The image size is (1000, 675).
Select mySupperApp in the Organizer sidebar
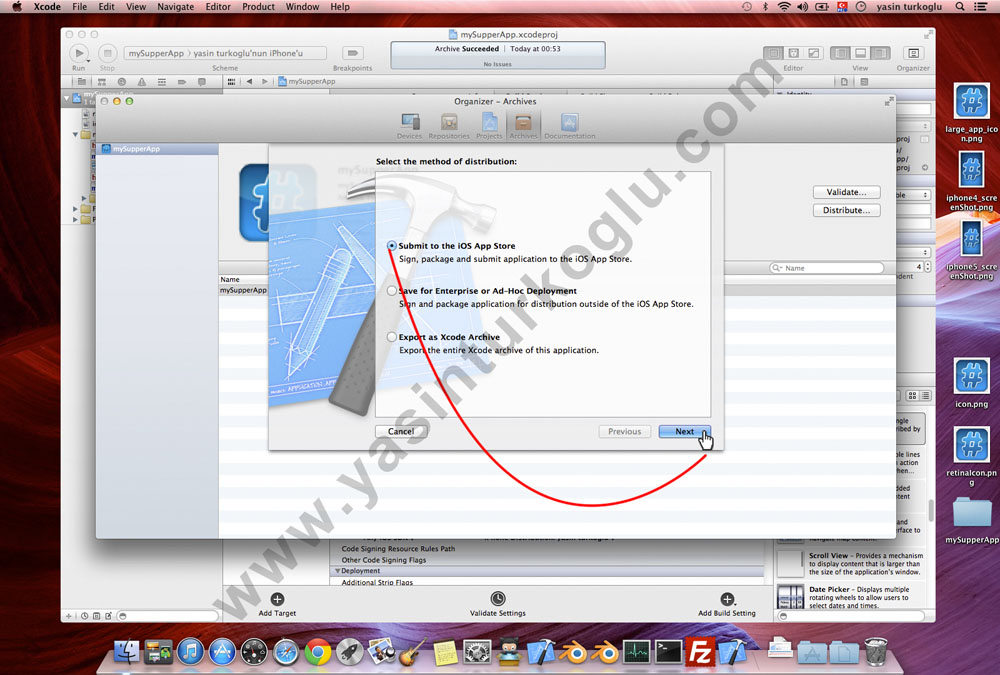pyautogui.click(x=156, y=149)
